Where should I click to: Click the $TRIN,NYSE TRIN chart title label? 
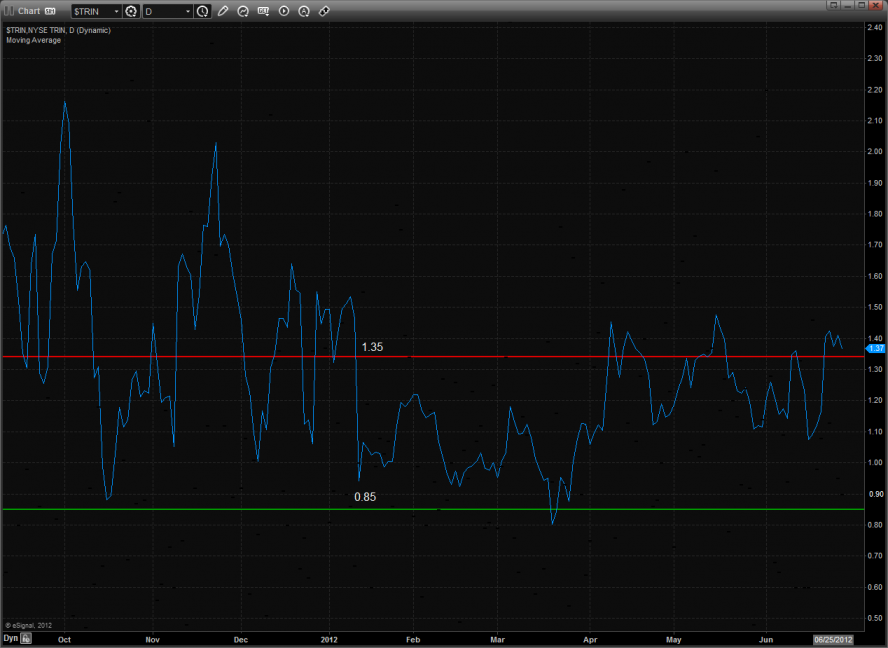pyautogui.click(x=58, y=30)
